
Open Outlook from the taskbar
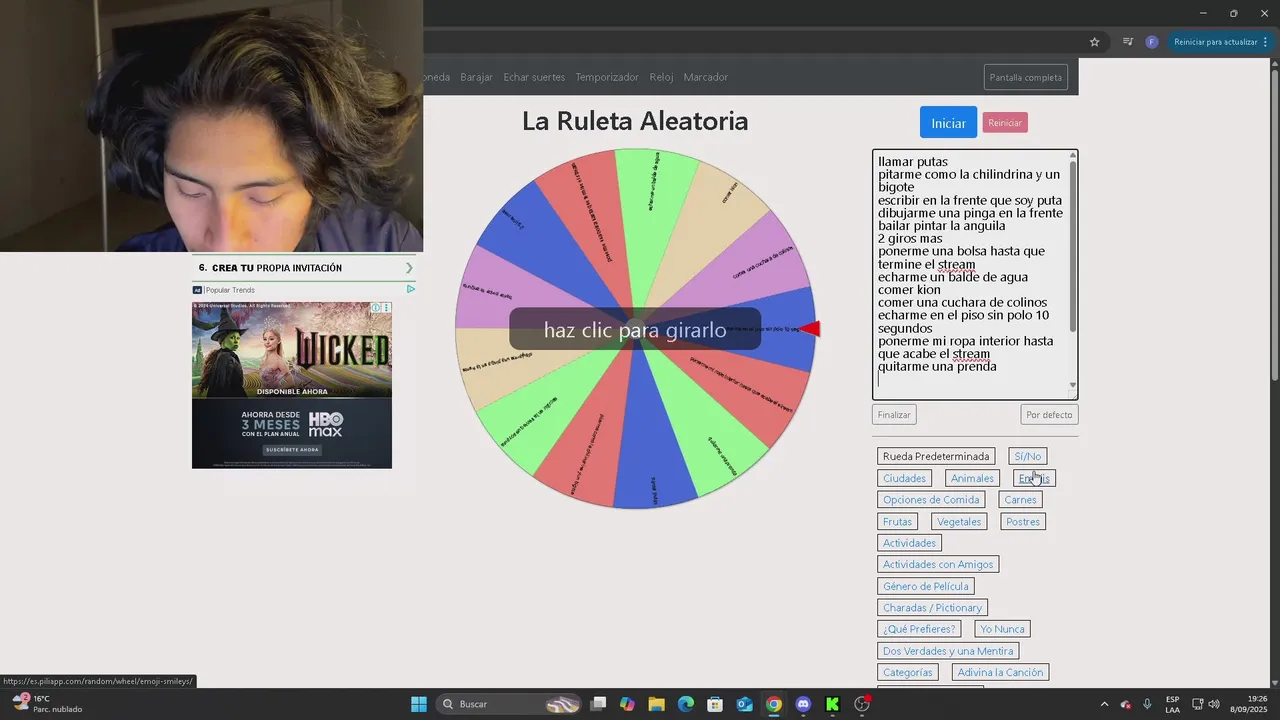tap(745, 704)
